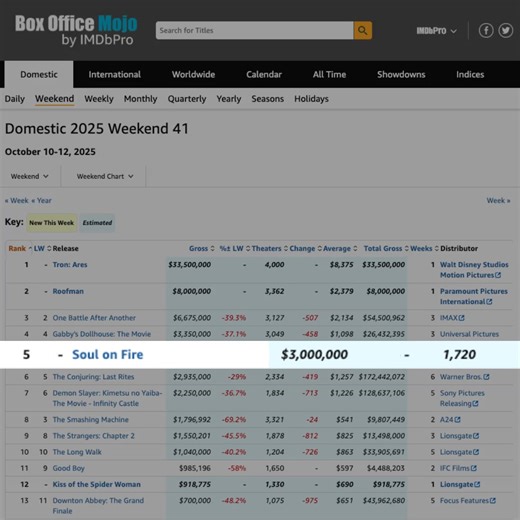Screen dimensions: 520x520
Task: Switch to the Yearly sub-tab
Action: pos(229,99)
